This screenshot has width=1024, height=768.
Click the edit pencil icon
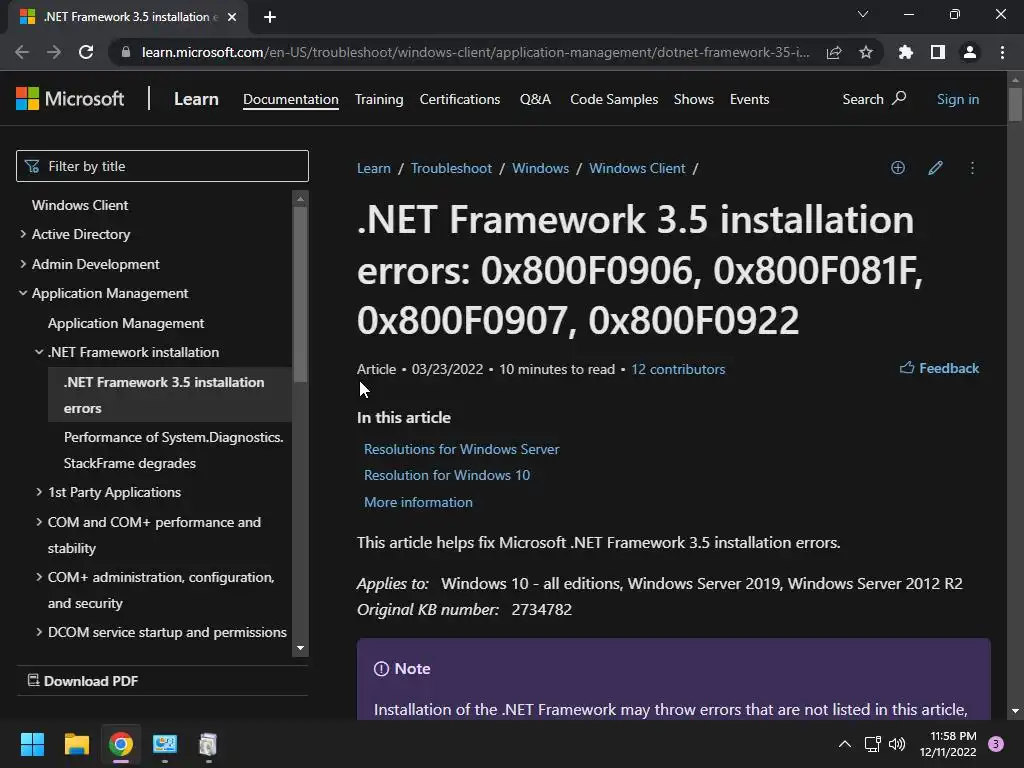pos(935,168)
